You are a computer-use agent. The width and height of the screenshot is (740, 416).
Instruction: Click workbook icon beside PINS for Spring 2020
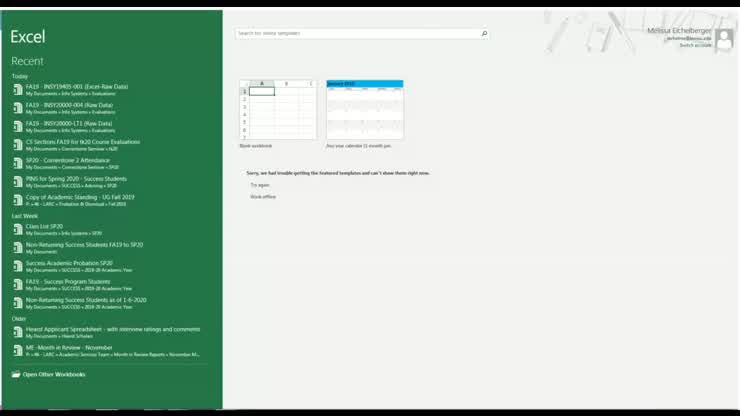[18, 182]
